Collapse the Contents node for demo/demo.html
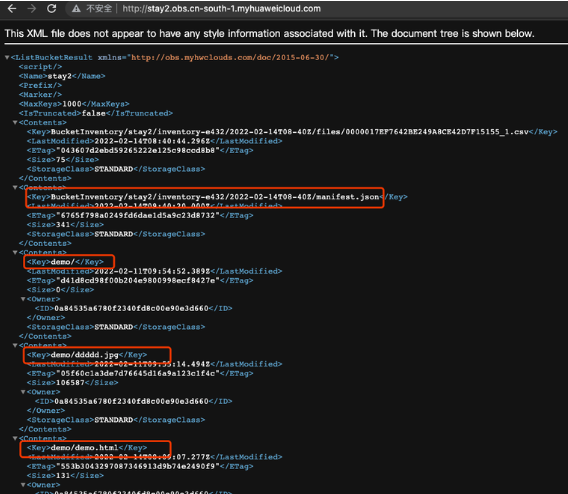This screenshot has height=494, width=568. click(15, 438)
